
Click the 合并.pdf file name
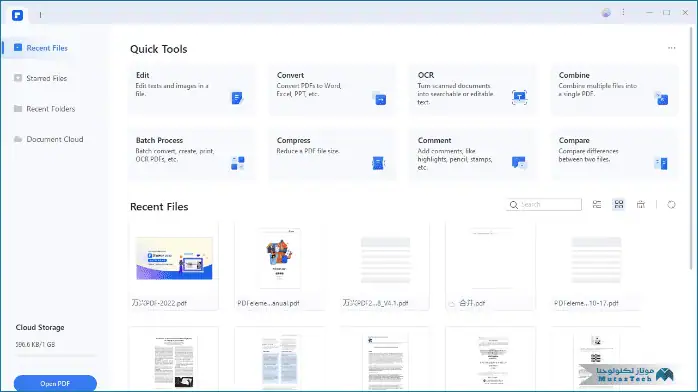point(472,303)
